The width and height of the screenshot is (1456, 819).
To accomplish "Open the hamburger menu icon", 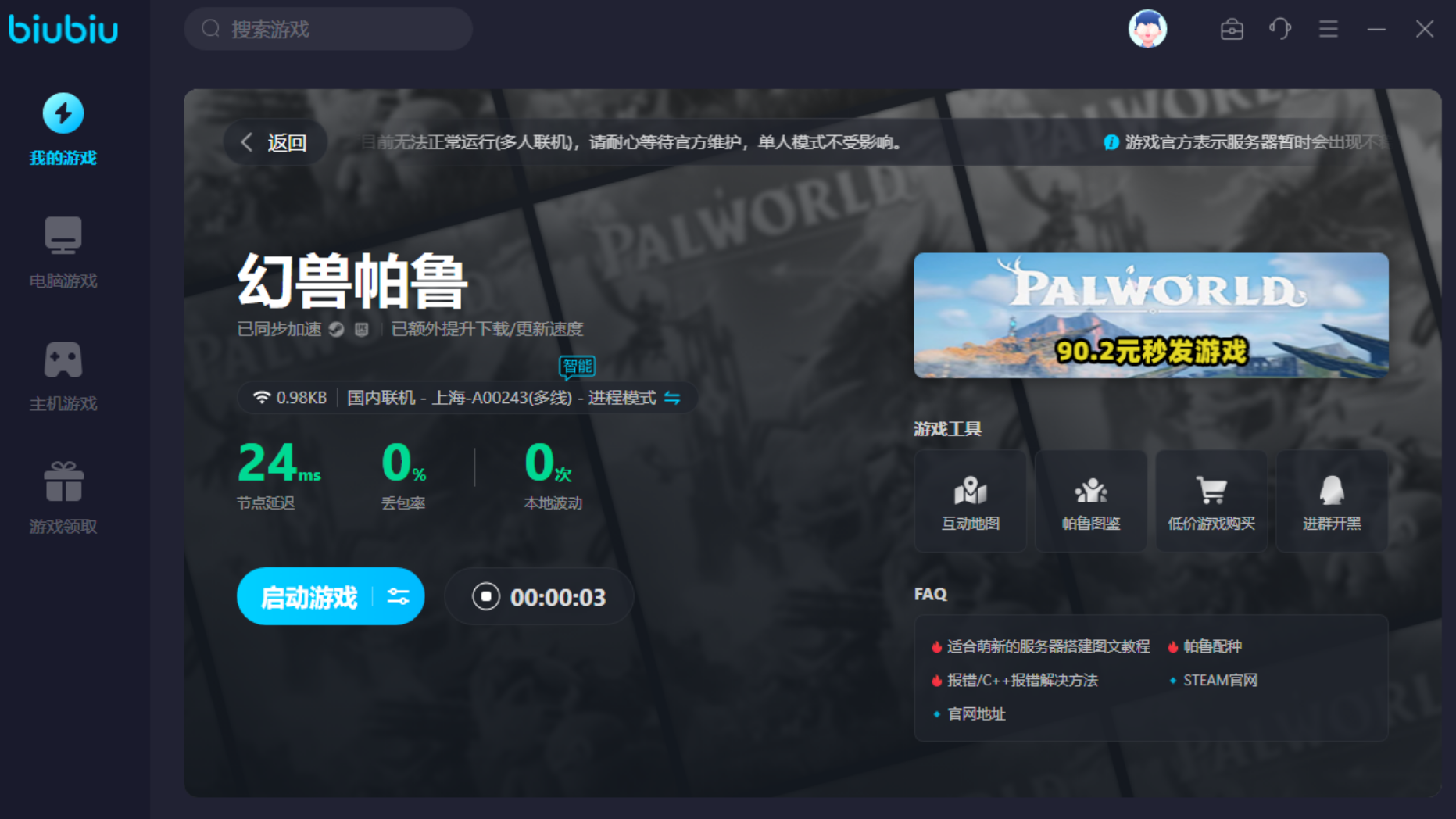I will pos(1329,30).
